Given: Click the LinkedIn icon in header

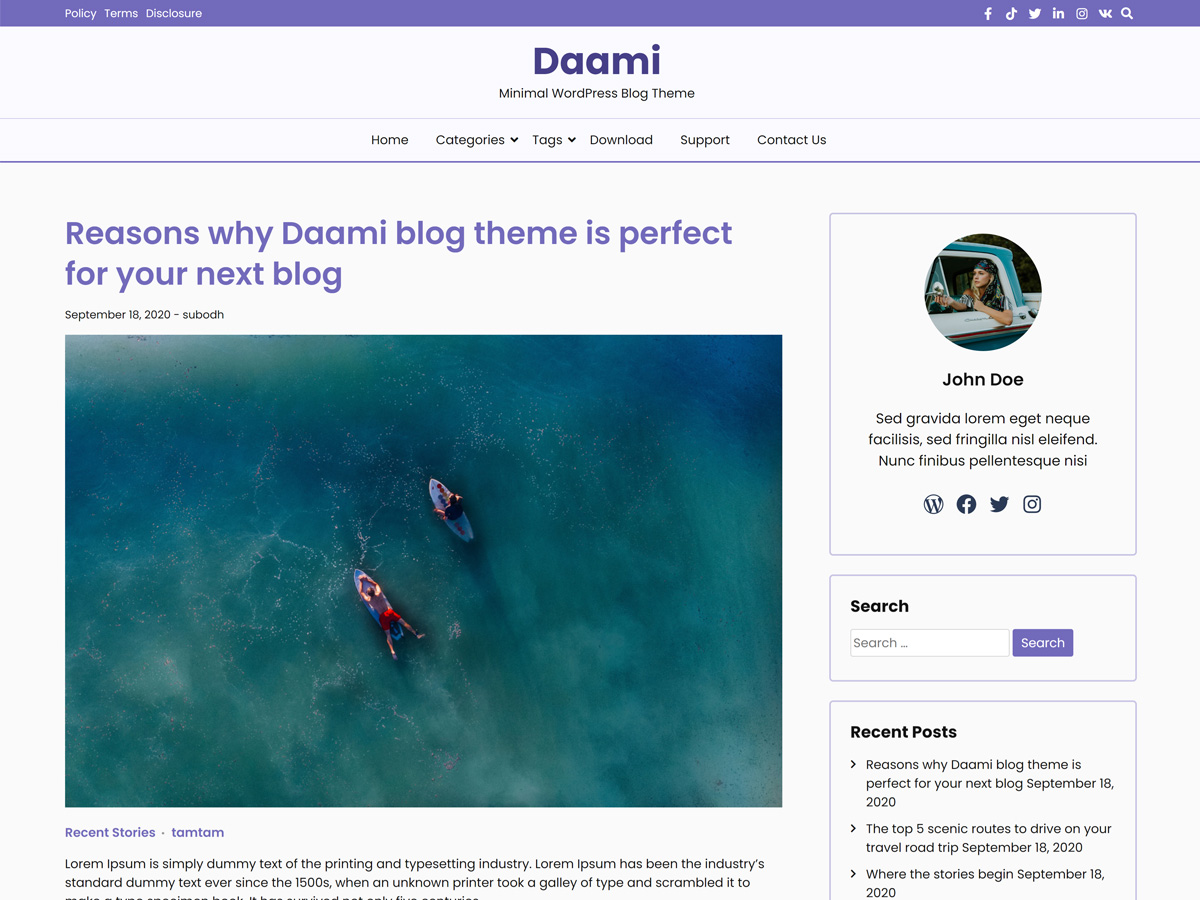Looking at the screenshot, I should tap(1058, 14).
